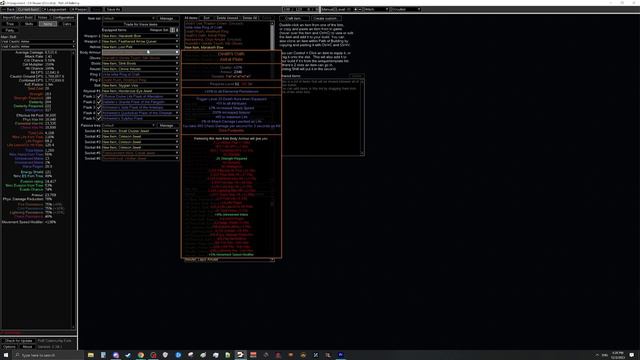Viewport: 640px width, 360px height.
Task: Toggle the Flask 5 active checkbox
Action: click(99, 118)
